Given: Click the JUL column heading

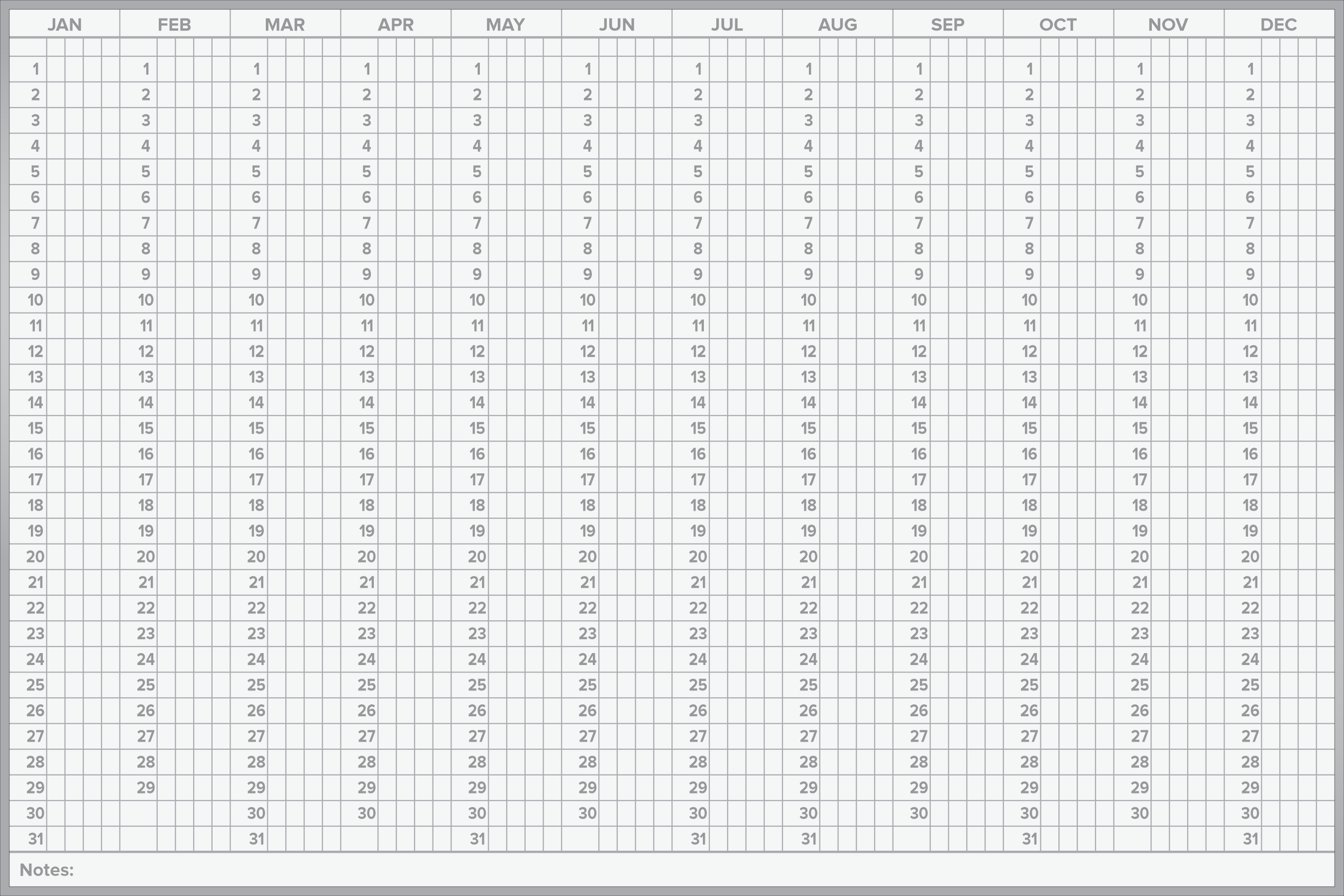Looking at the screenshot, I should click(727, 24).
